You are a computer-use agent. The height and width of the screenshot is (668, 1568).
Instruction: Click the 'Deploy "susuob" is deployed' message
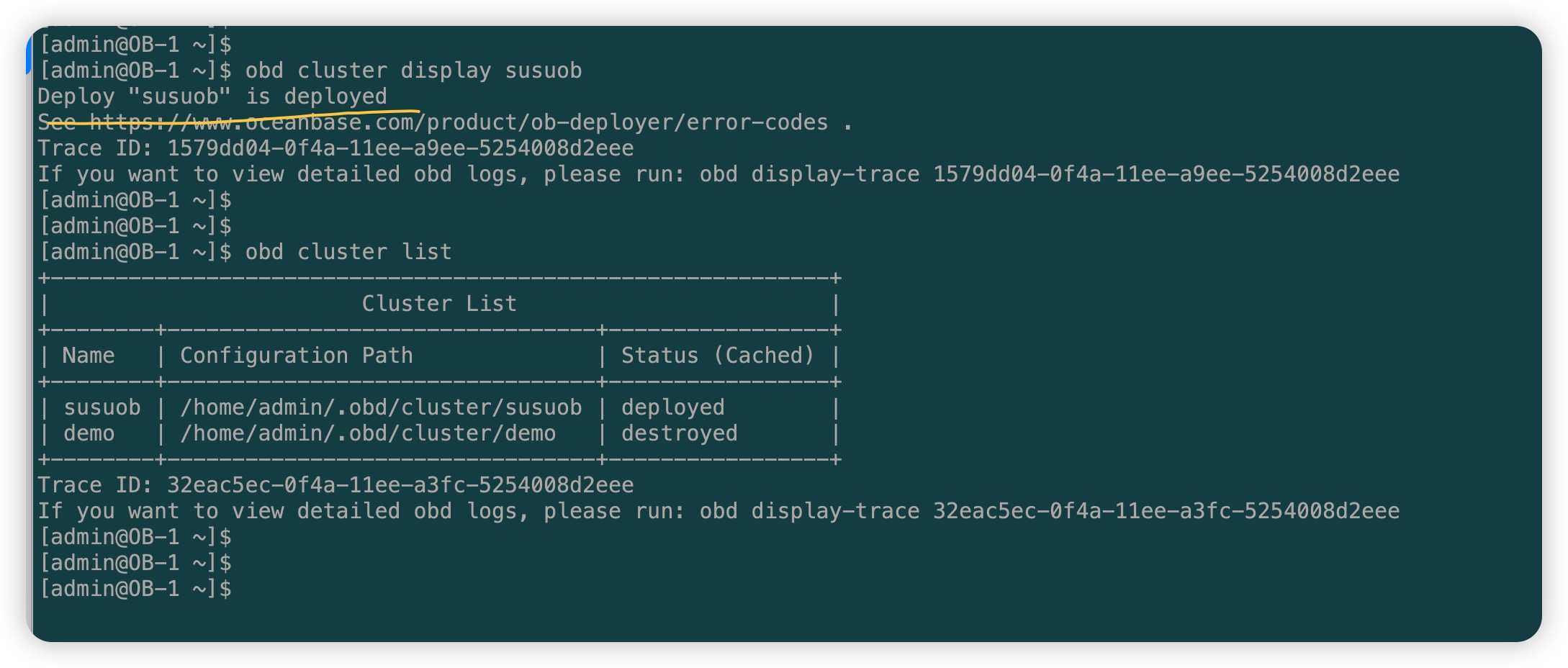(x=212, y=96)
